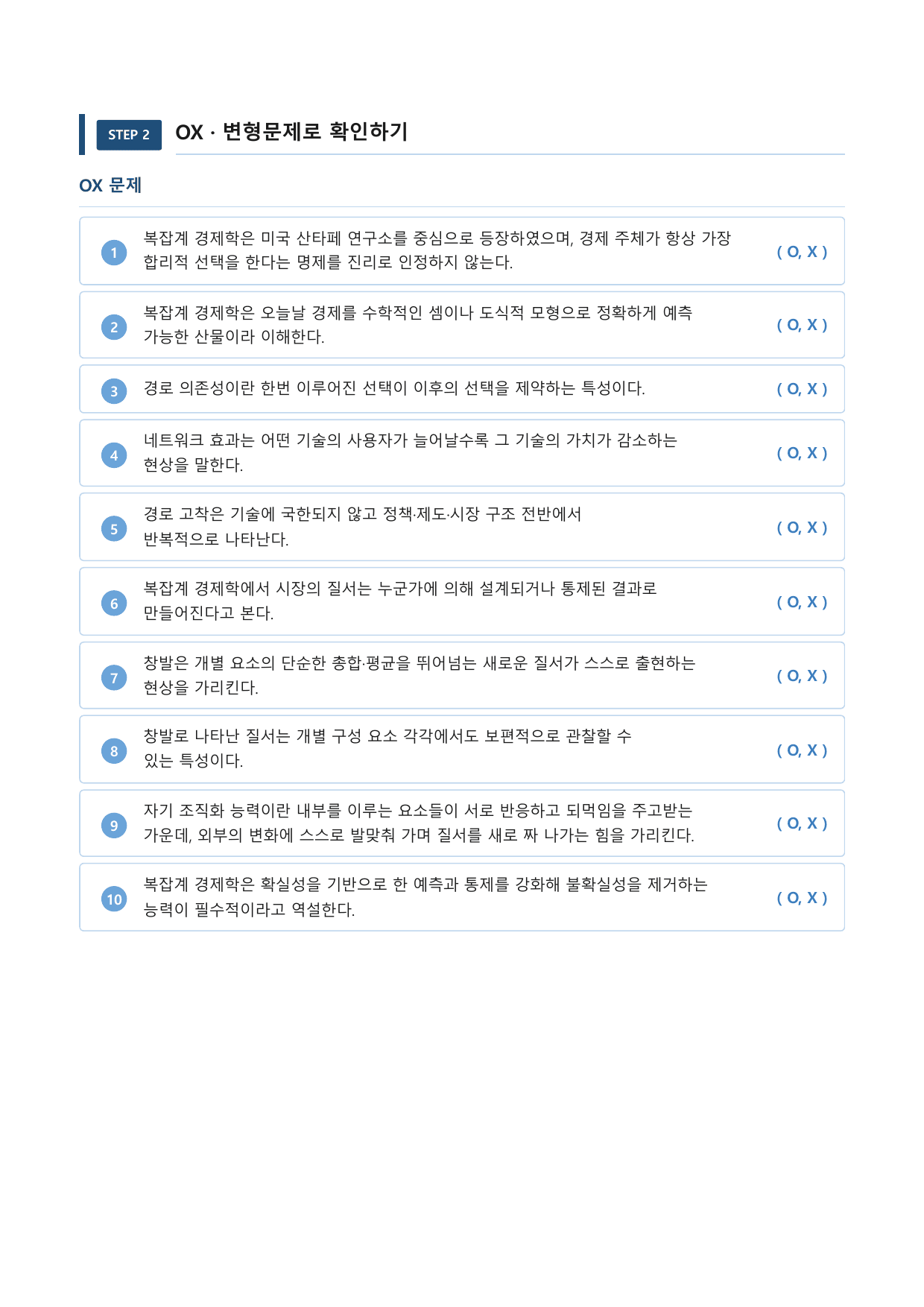The width and height of the screenshot is (924, 1307).
Task: Click the line starting '창발로 나타난 질서는'
Action: point(387,736)
